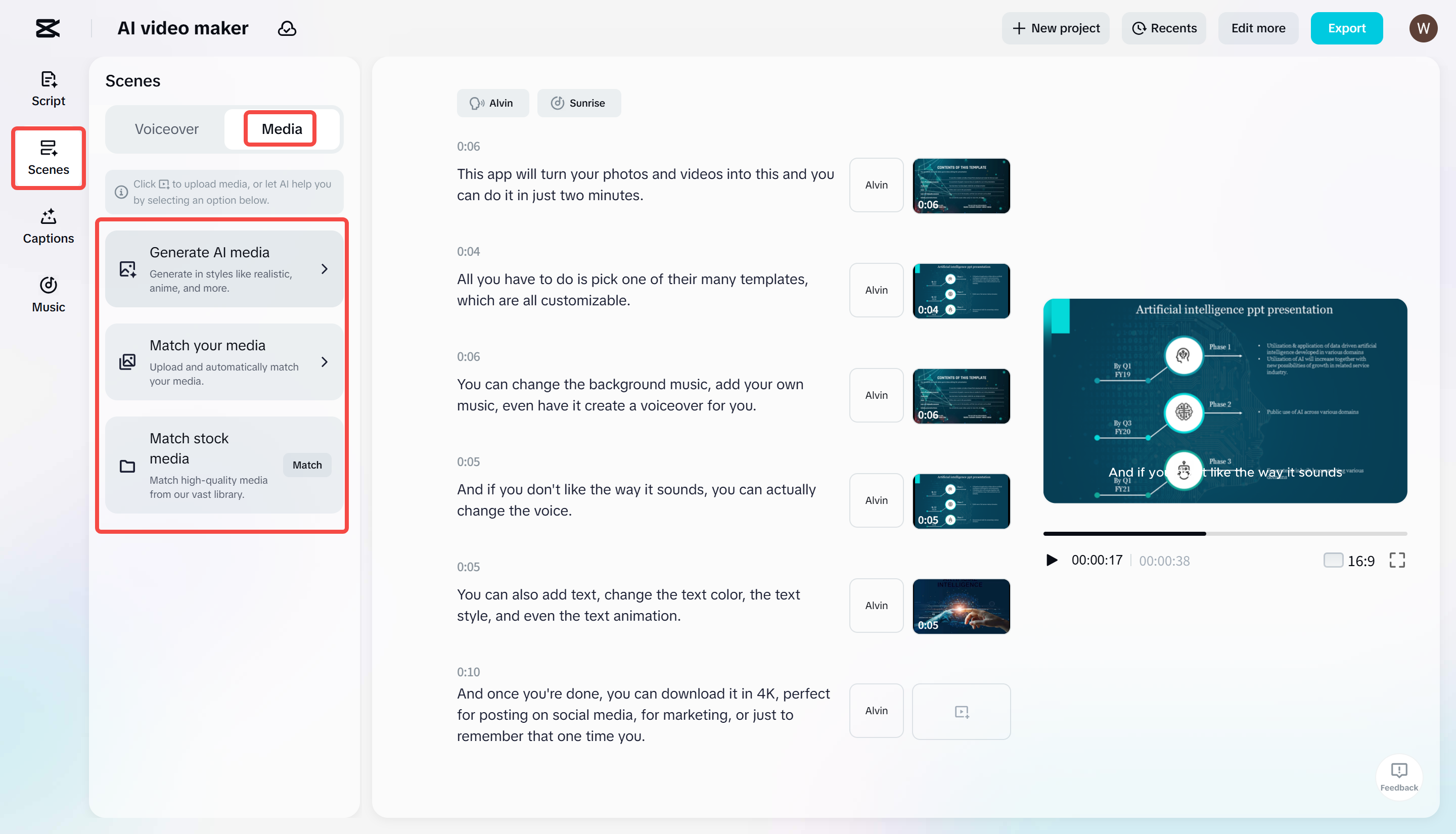Toggle the 16:9 aspect ratio checkbox

pyautogui.click(x=1334, y=560)
